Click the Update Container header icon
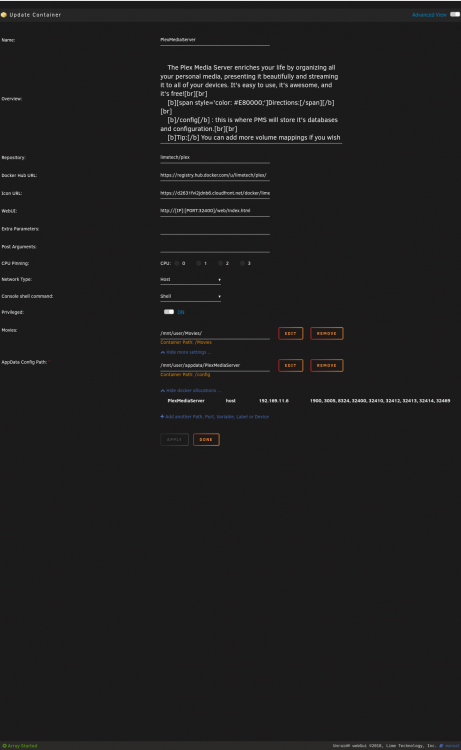The height and width of the screenshot is (750, 461). 4,15
